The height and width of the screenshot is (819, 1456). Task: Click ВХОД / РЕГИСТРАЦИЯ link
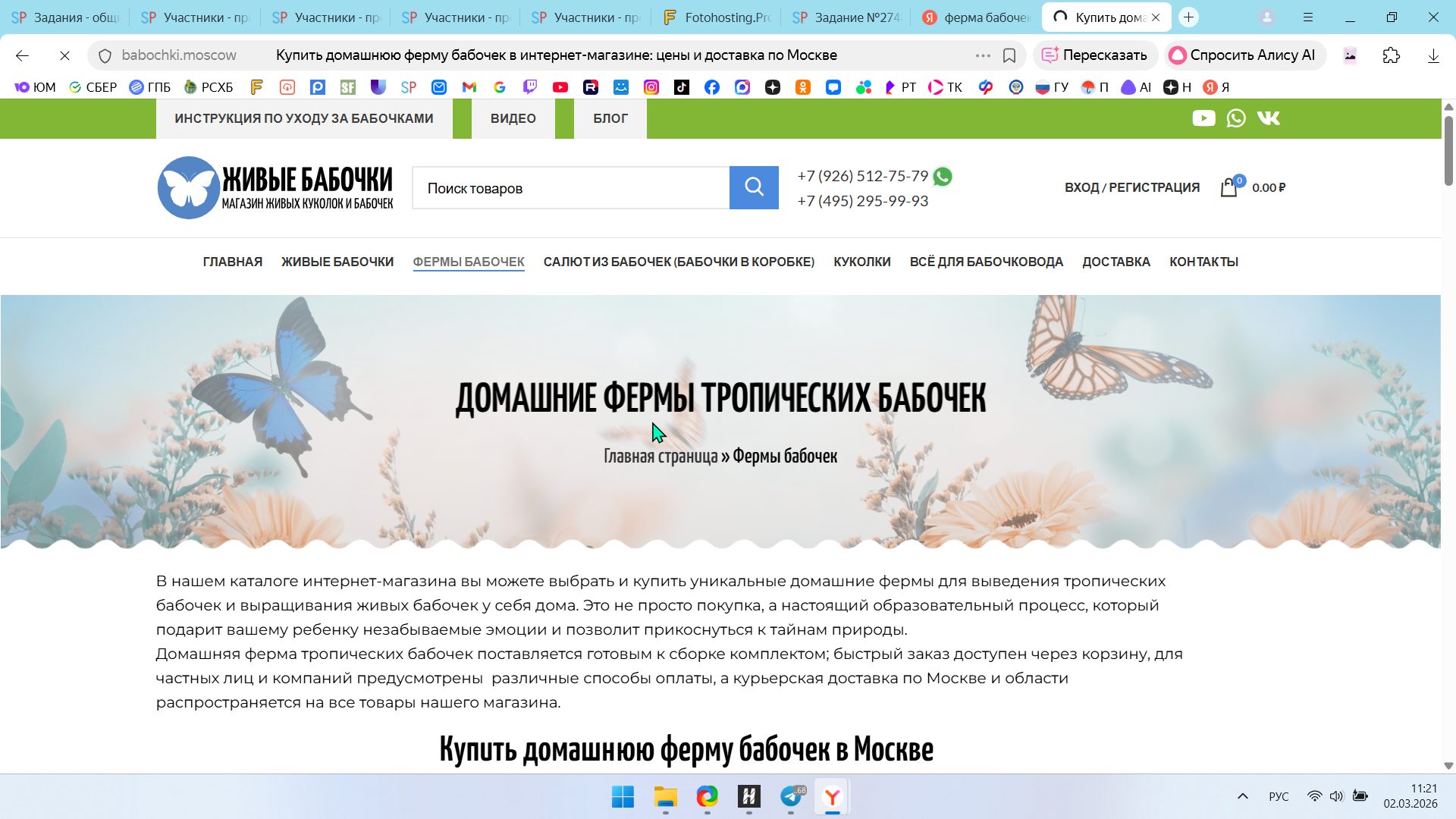click(x=1132, y=187)
